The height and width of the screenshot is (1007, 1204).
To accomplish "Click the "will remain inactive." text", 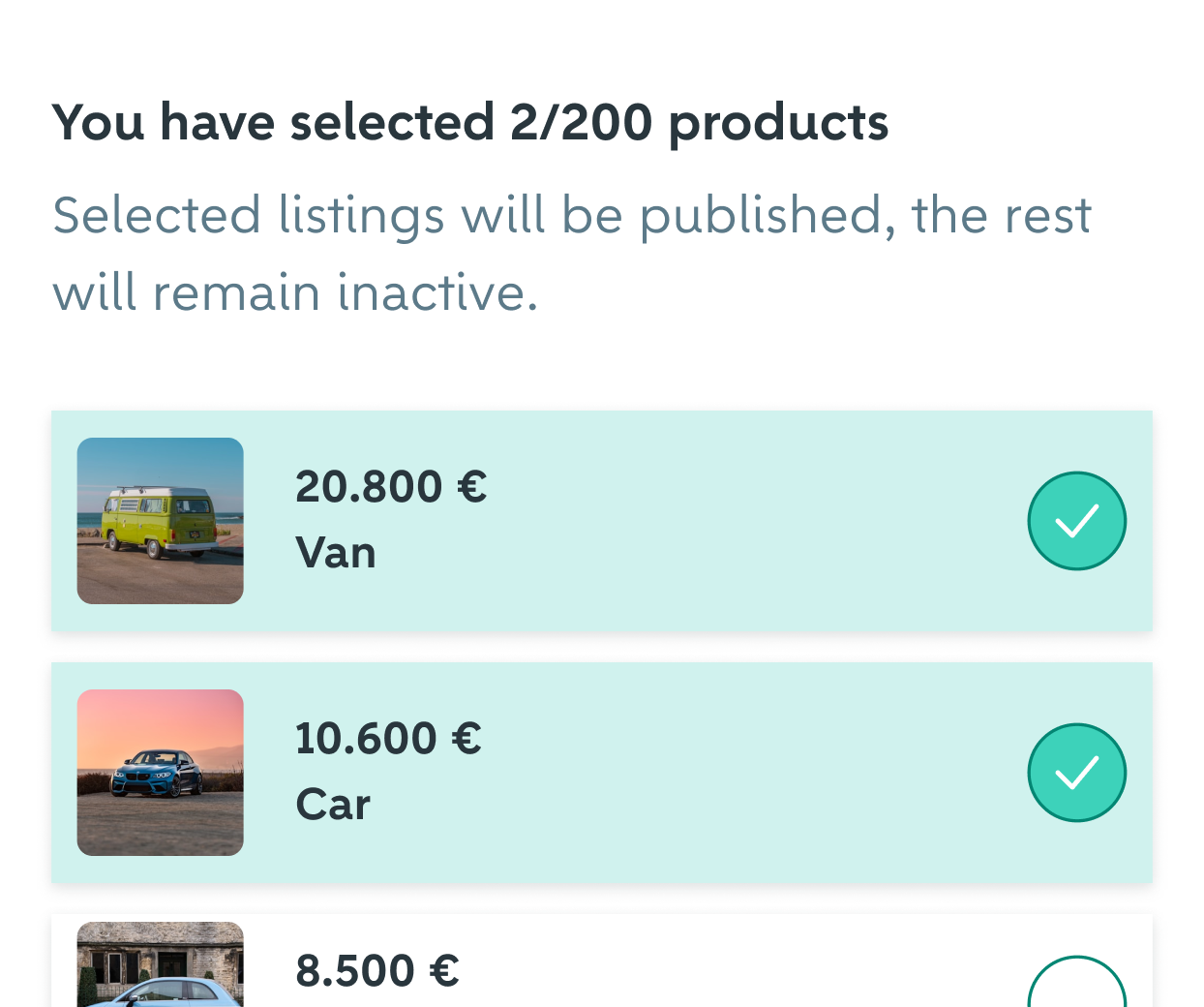I will click(x=295, y=292).
